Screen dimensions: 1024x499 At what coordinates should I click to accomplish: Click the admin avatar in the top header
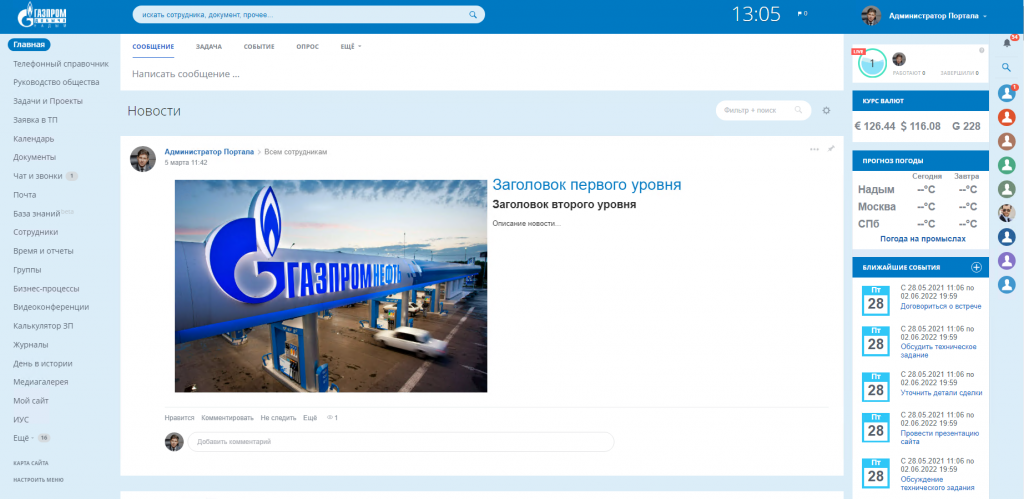pyautogui.click(x=871, y=16)
